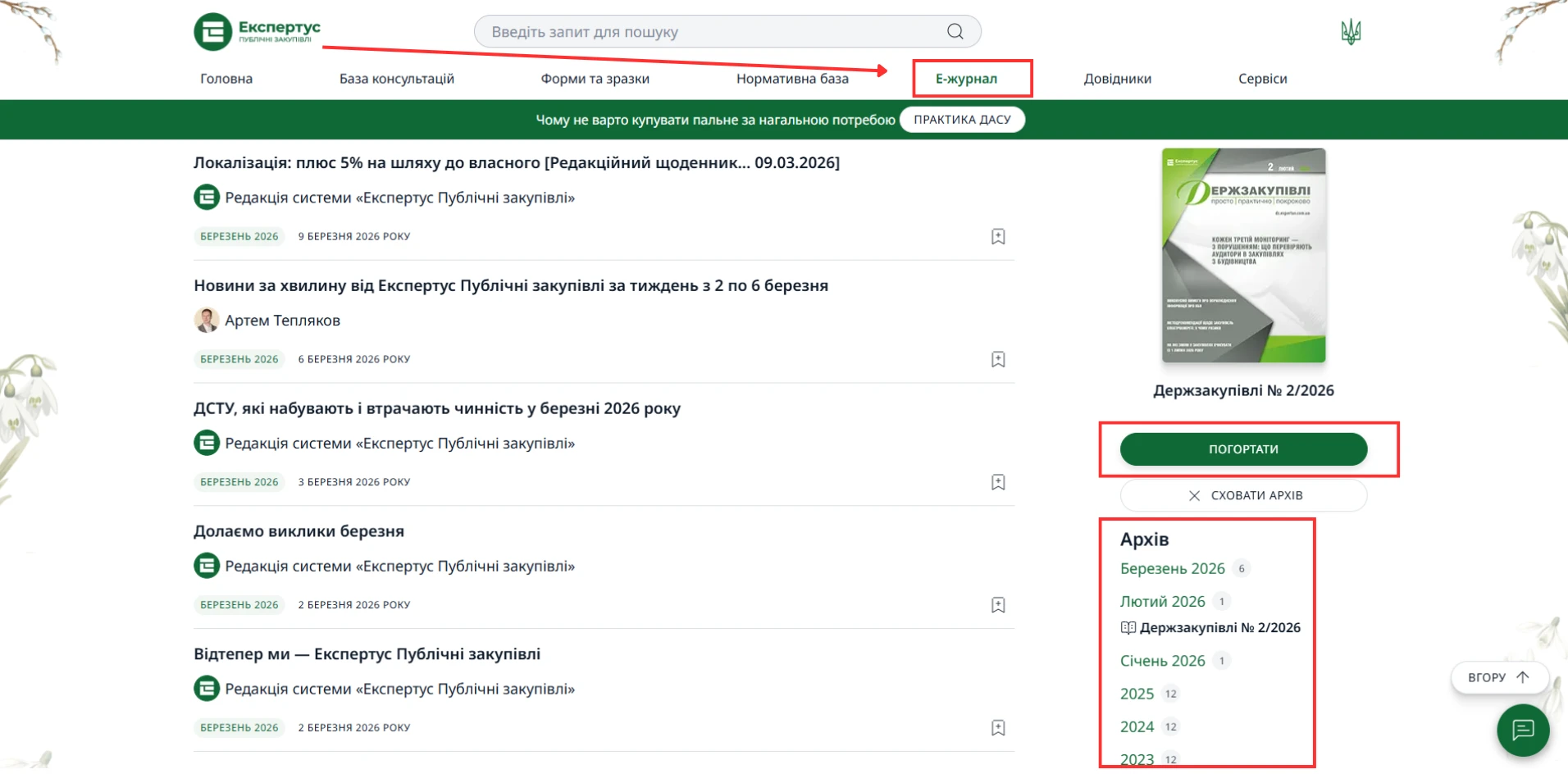The height and width of the screenshot is (774, 1568).
Task: Open the ПРАКТИКА ДАСУ link
Action: click(x=962, y=119)
